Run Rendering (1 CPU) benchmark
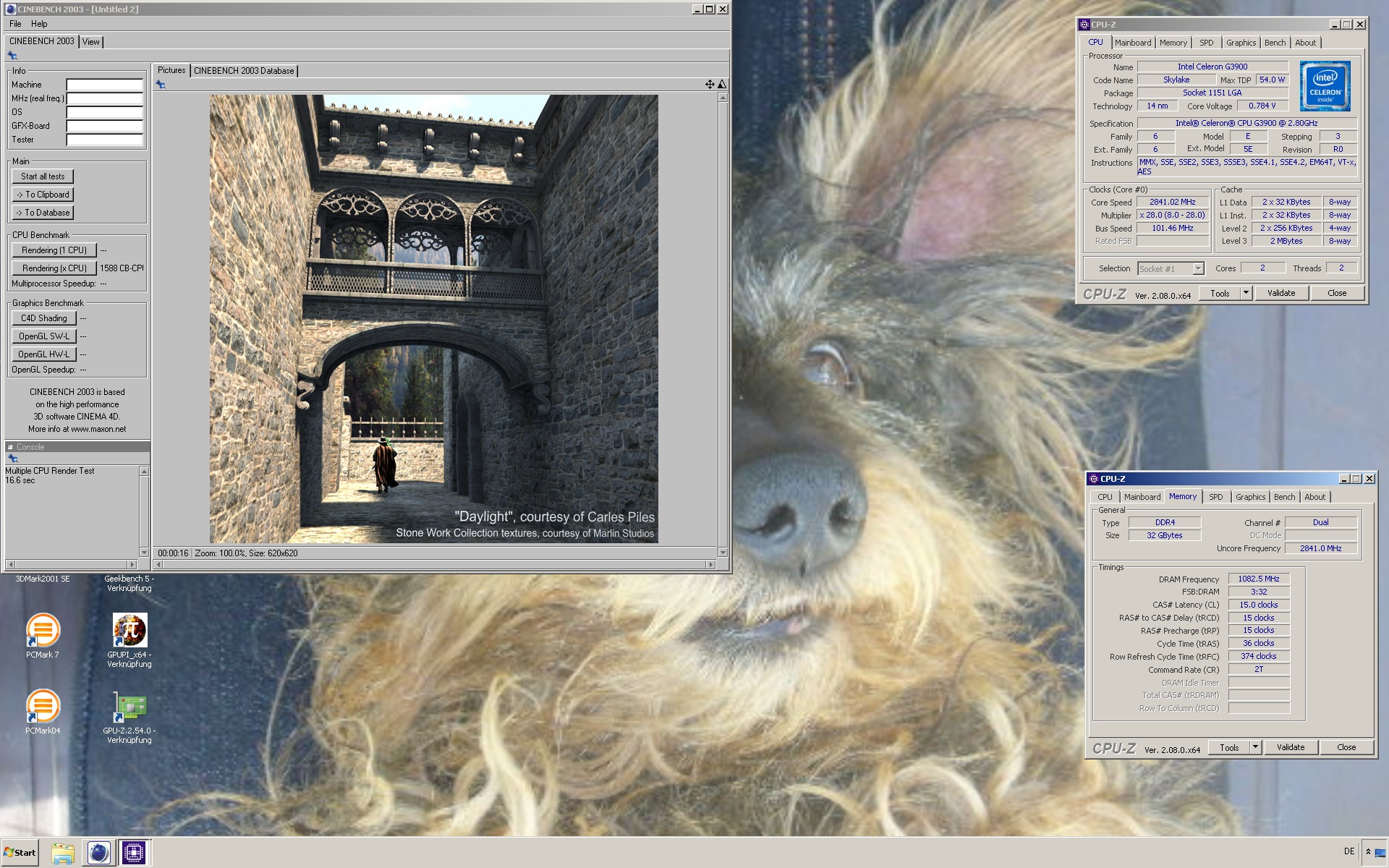The width and height of the screenshot is (1389, 868). point(54,250)
